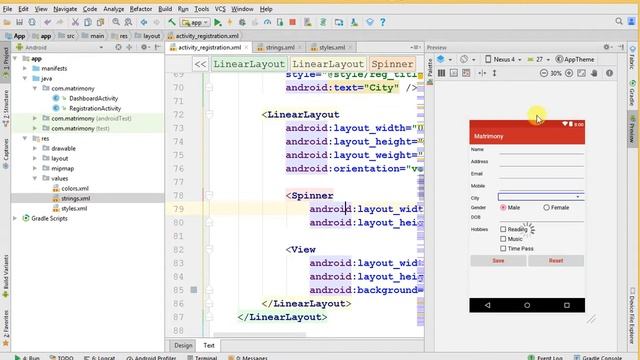Click the color swatch in line 85 gutter
The image size is (640, 360).
(x=194, y=290)
